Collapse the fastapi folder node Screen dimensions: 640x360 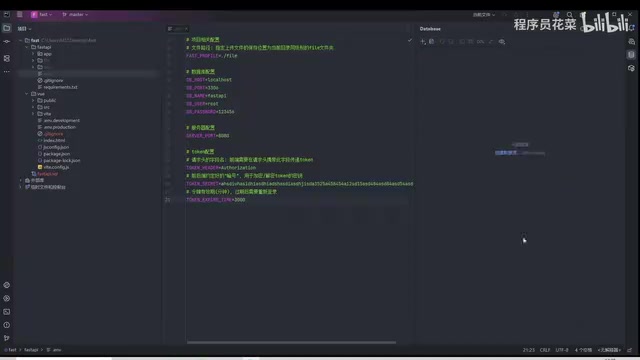(27, 47)
